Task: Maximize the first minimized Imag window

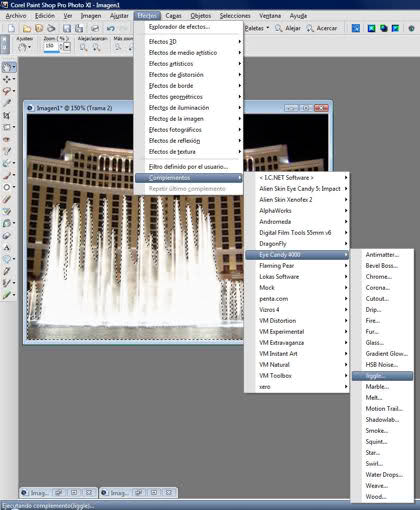Action: point(74,492)
